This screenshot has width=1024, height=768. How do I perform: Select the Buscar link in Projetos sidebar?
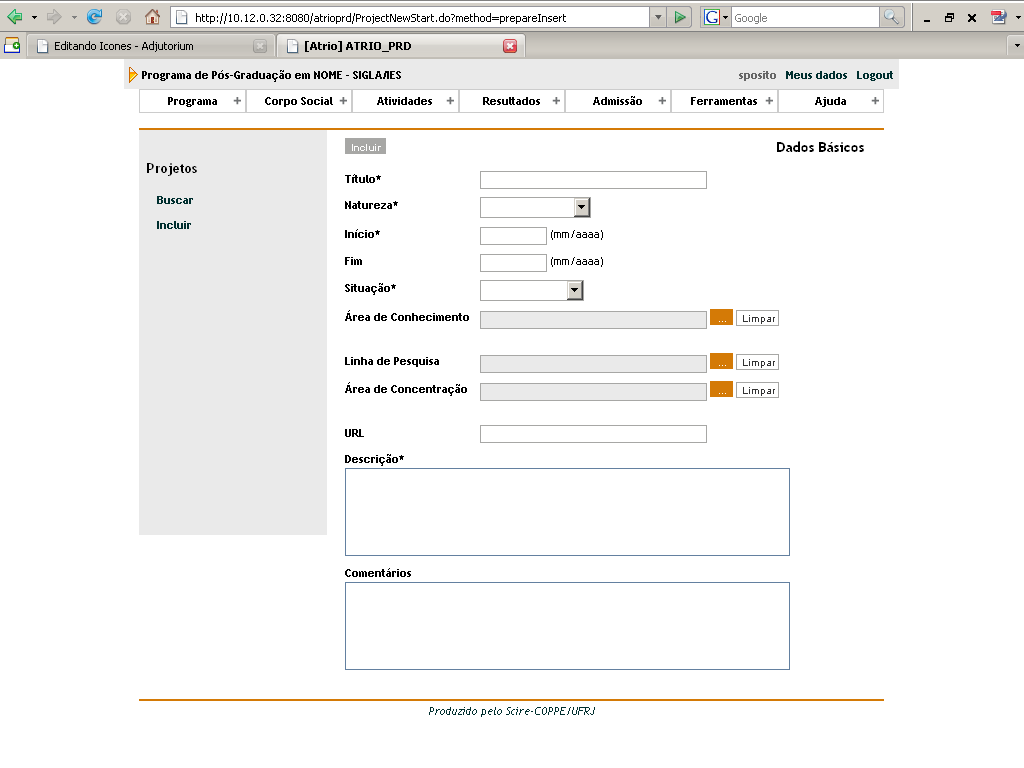(174, 200)
